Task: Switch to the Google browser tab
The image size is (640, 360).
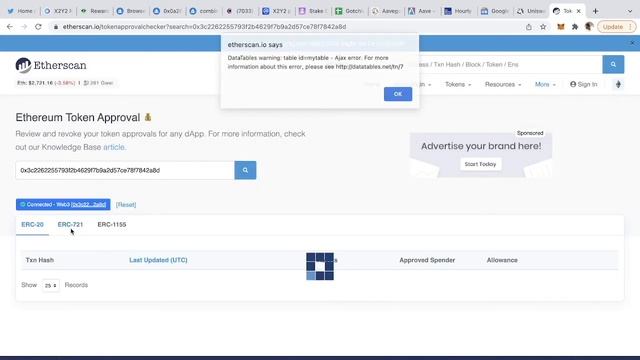Action: [x=494, y=11]
